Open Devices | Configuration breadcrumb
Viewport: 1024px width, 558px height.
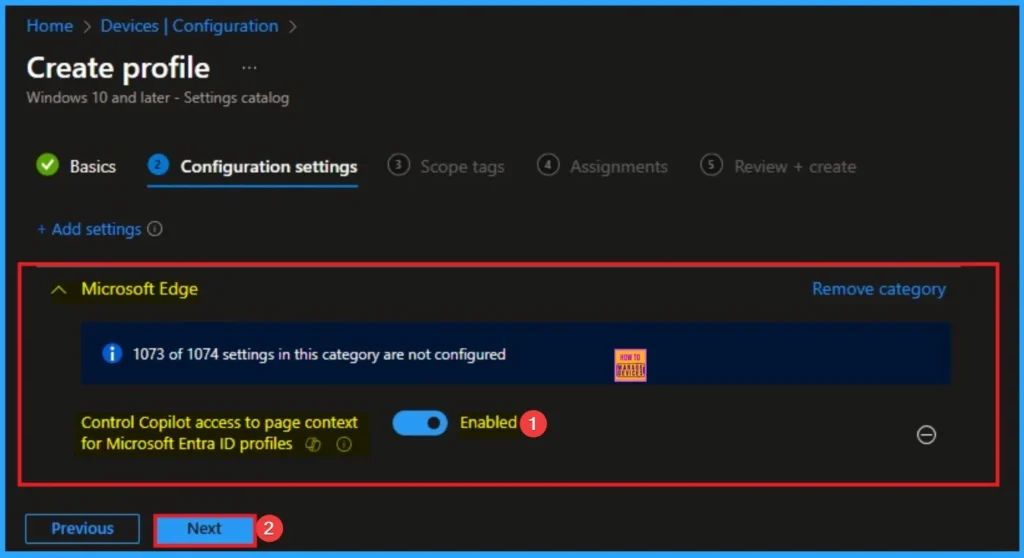click(189, 26)
